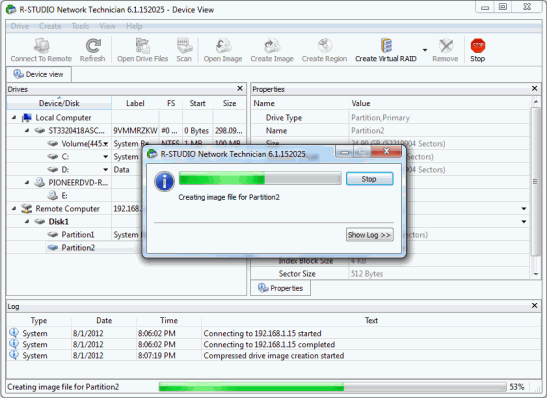The image size is (547, 398).
Task: Click the dialog's progress bar
Action: point(260,178)
